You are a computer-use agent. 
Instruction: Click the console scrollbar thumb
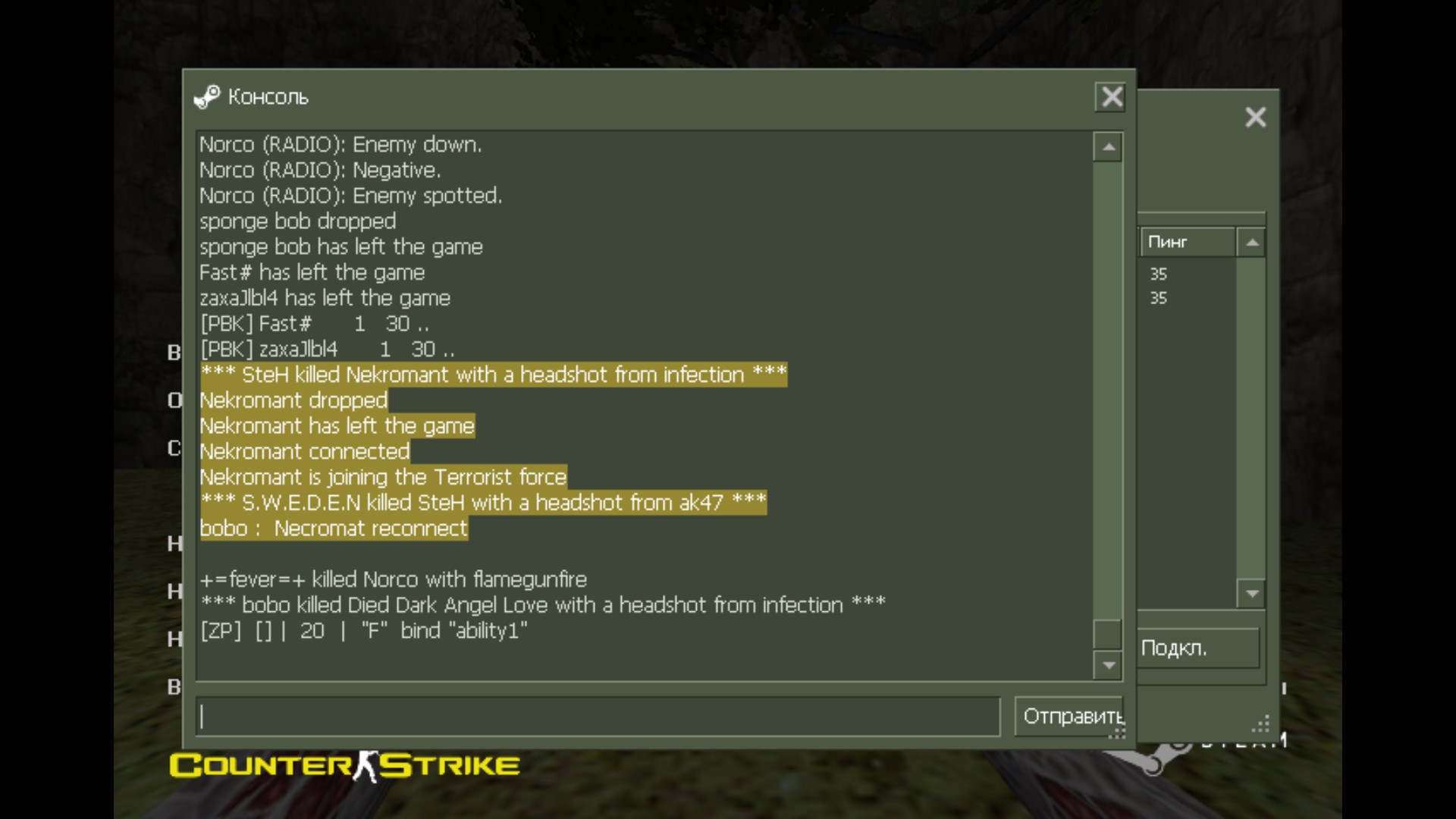(1108, 634)
